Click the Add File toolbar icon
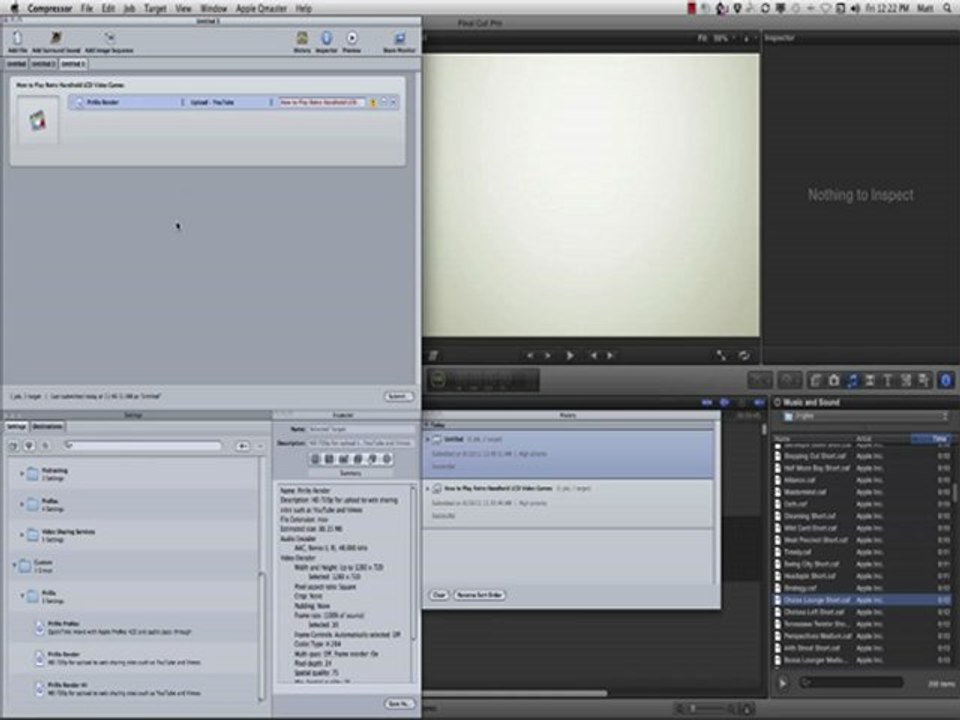This screenshot has width=960, height=720. pyautogui.click(x=17, y=38)
